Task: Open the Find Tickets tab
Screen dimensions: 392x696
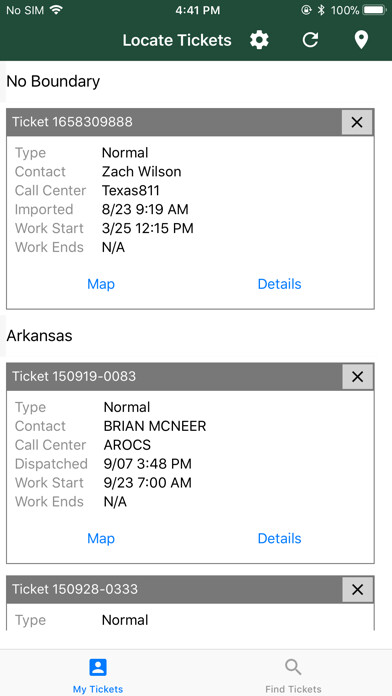Action: (x=293, y=675)
